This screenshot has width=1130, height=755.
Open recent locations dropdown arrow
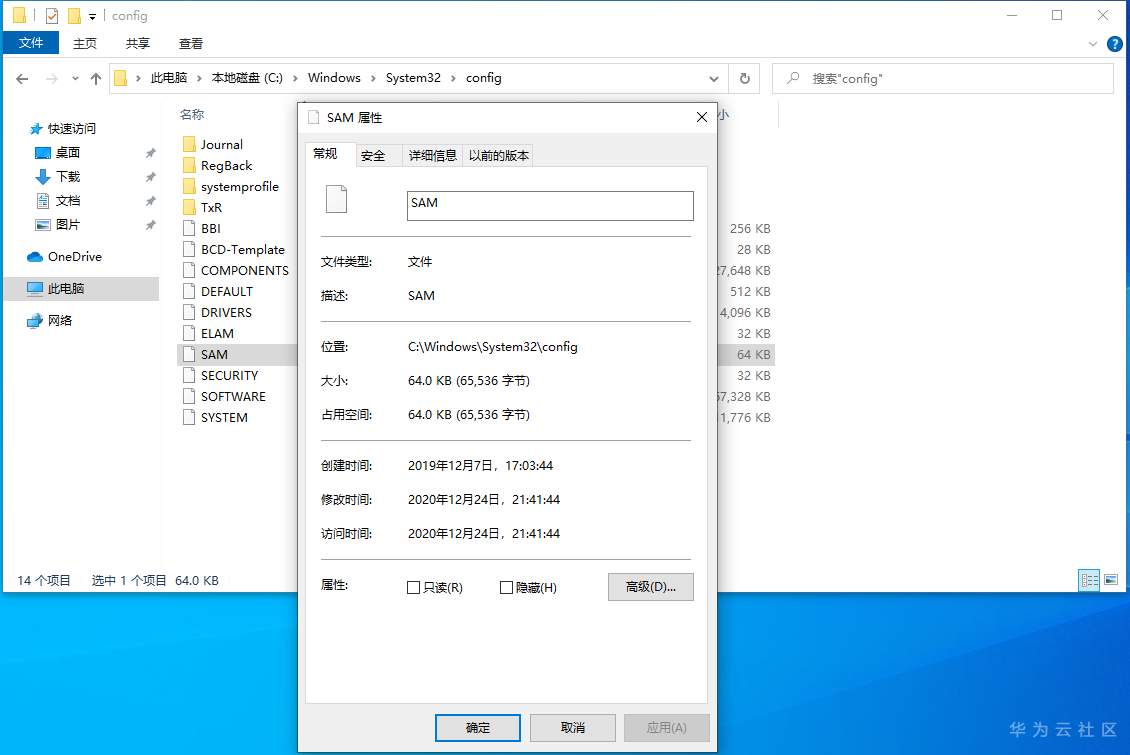75,79
